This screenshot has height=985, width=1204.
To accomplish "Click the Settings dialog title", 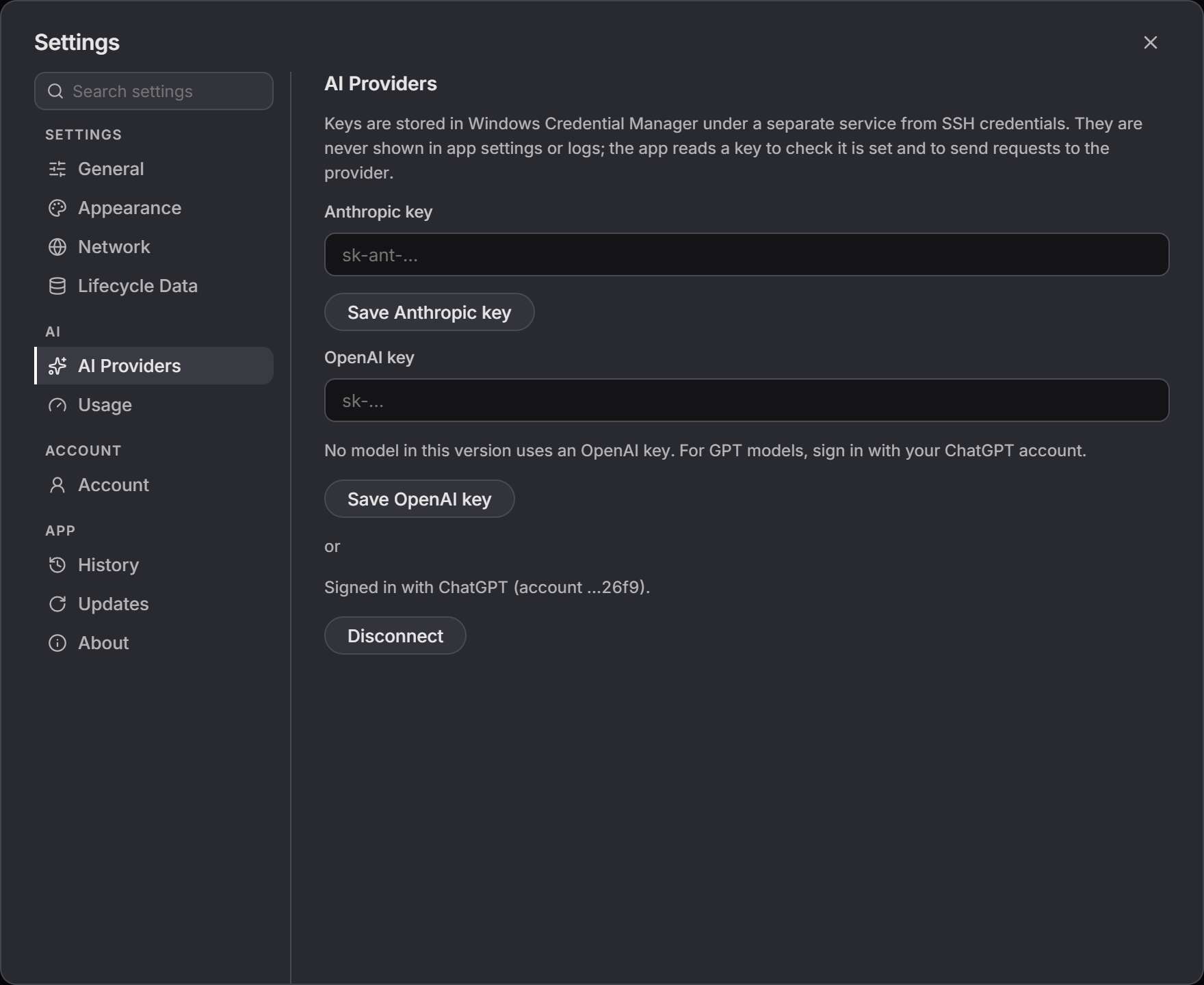I will pos(77,42).
